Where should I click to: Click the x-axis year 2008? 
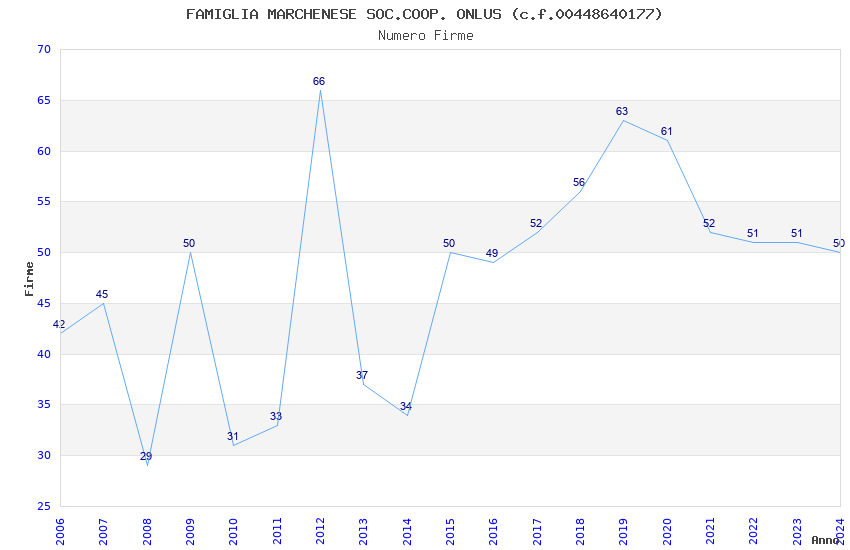point(147,532)
